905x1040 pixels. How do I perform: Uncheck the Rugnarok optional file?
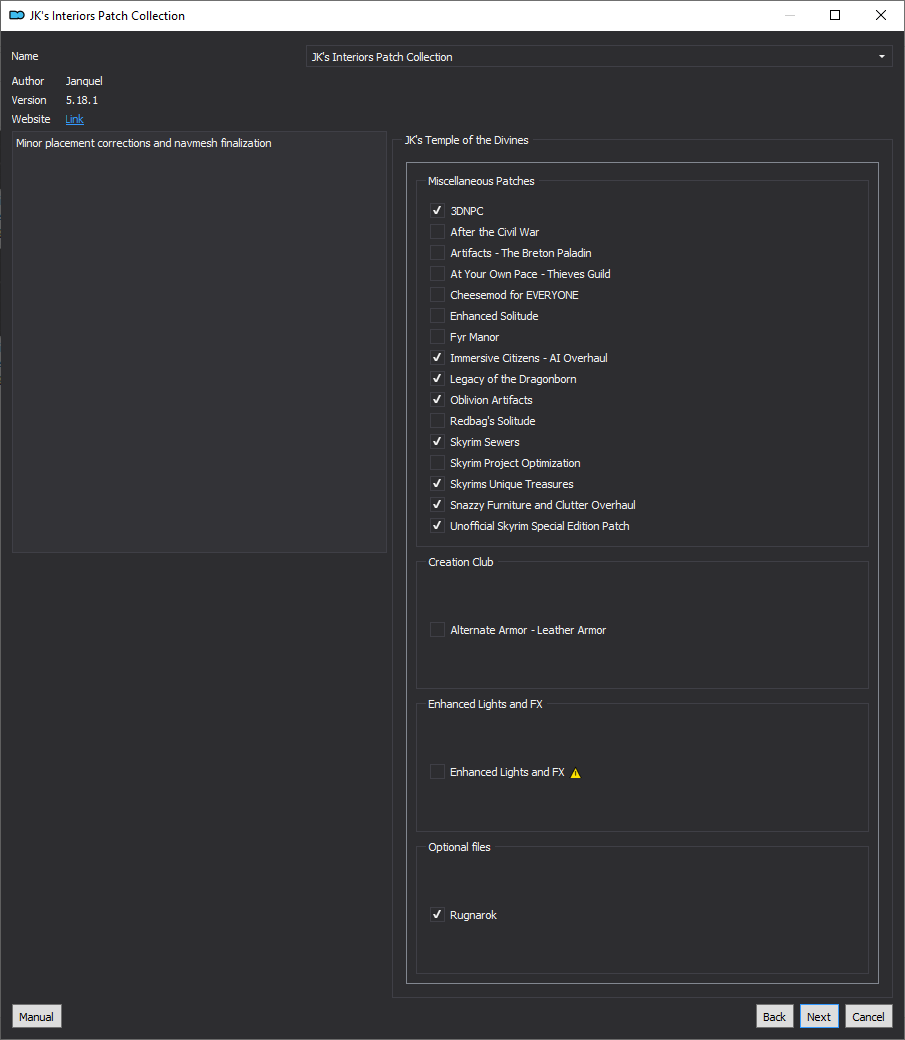tap(437, 915)
